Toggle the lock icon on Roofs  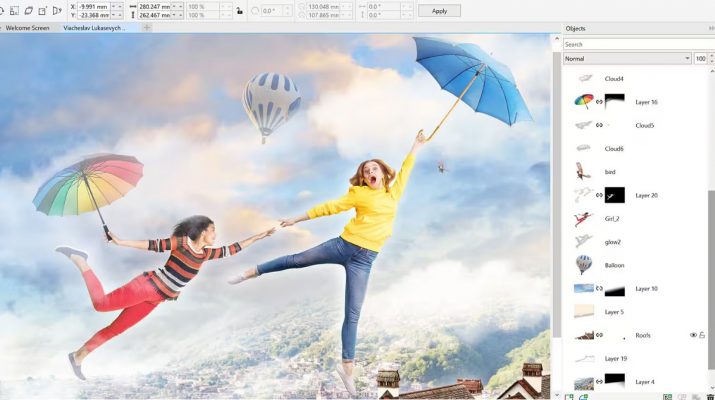tap(702, 335)
